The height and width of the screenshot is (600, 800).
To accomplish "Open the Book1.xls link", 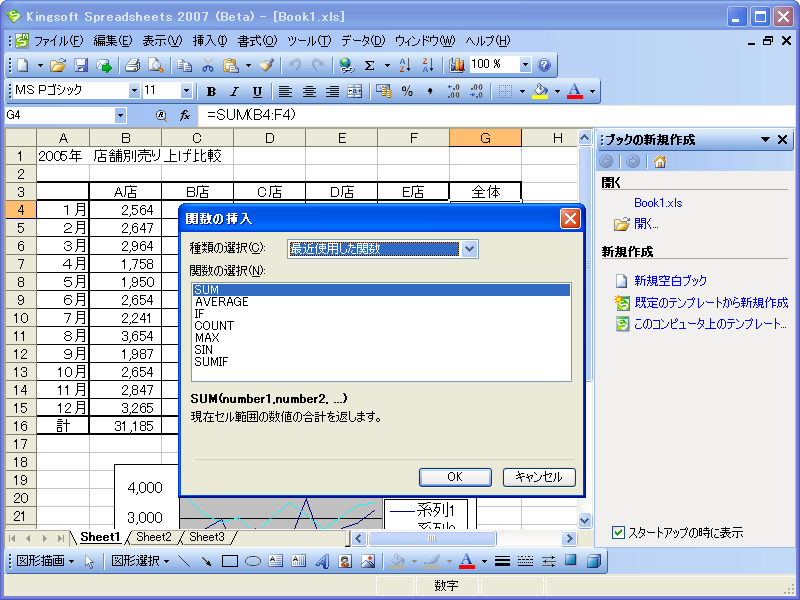I will coord(658,203).
